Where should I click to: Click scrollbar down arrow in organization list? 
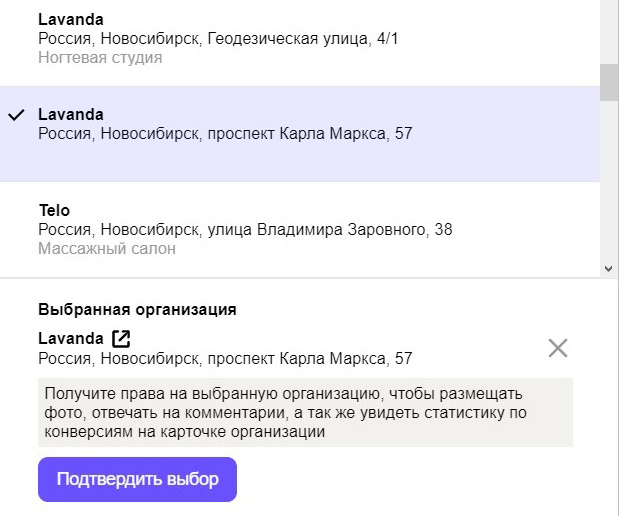(x=608, y=268)
